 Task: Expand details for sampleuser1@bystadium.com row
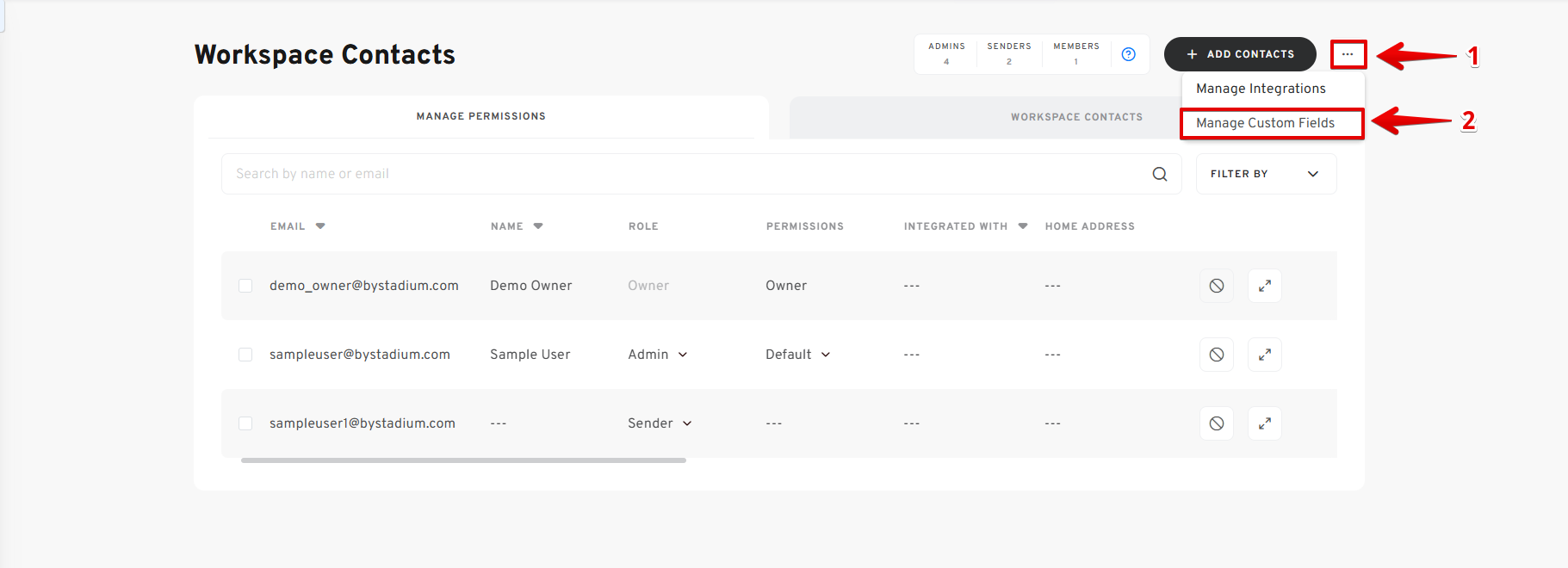click(1264, 423)
